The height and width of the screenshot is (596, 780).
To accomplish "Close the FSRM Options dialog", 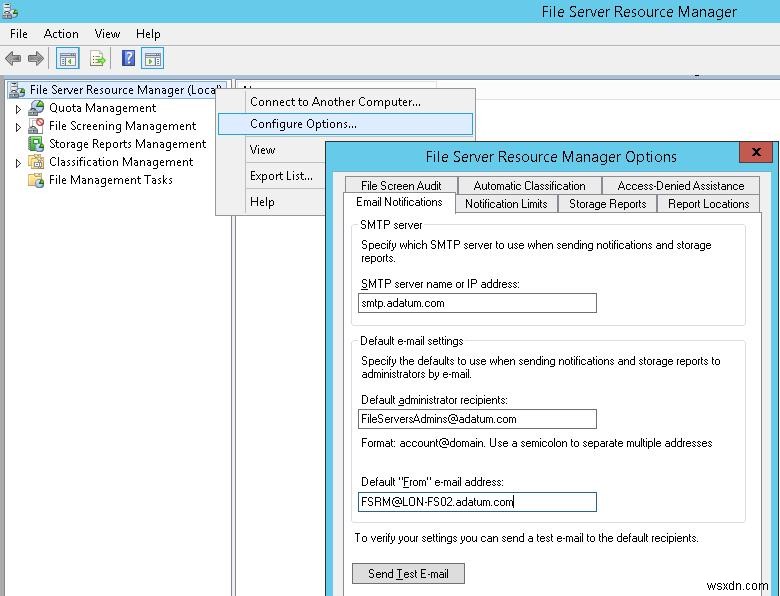I will [x=756, y=152].
